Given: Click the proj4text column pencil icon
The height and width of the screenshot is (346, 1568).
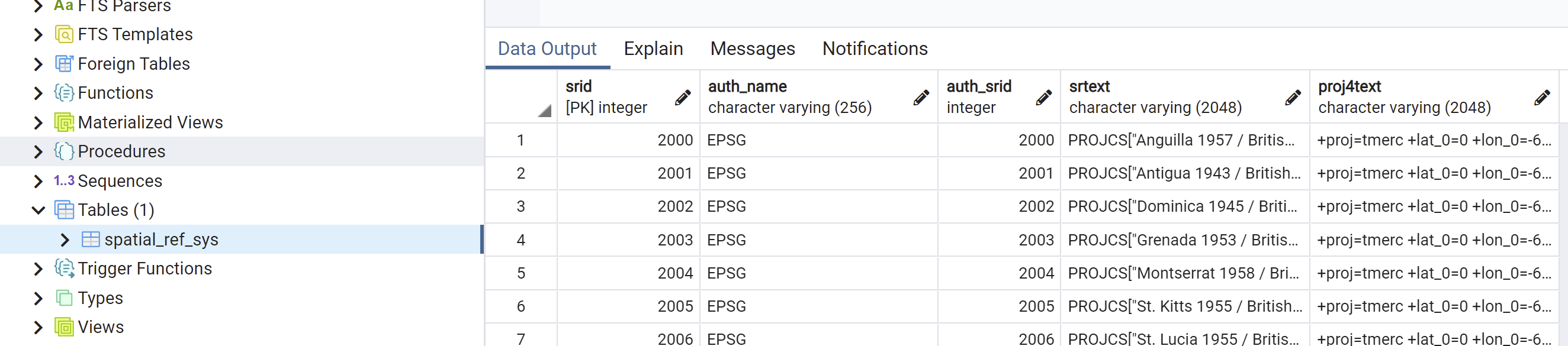Looking at the screenshot, I should click(x=1542, y=97).
